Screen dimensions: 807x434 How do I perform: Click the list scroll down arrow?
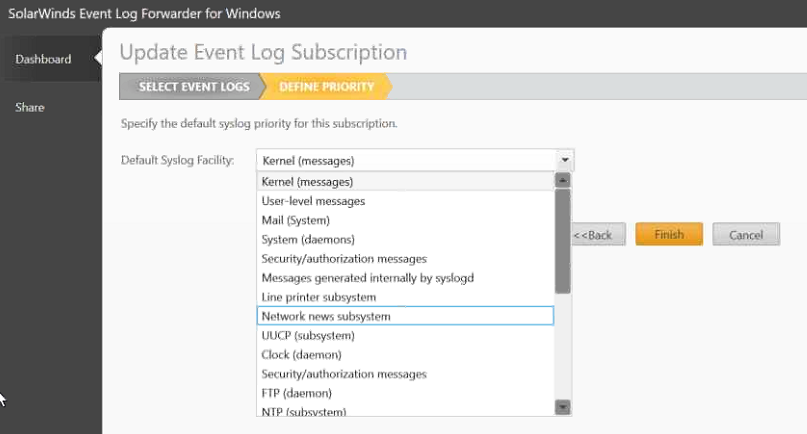563,407
